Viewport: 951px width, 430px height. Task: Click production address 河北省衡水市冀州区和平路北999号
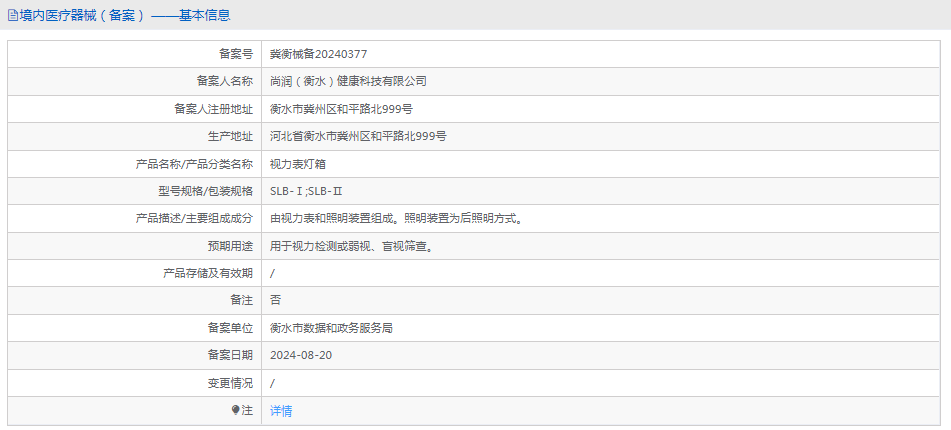[358, 136]
